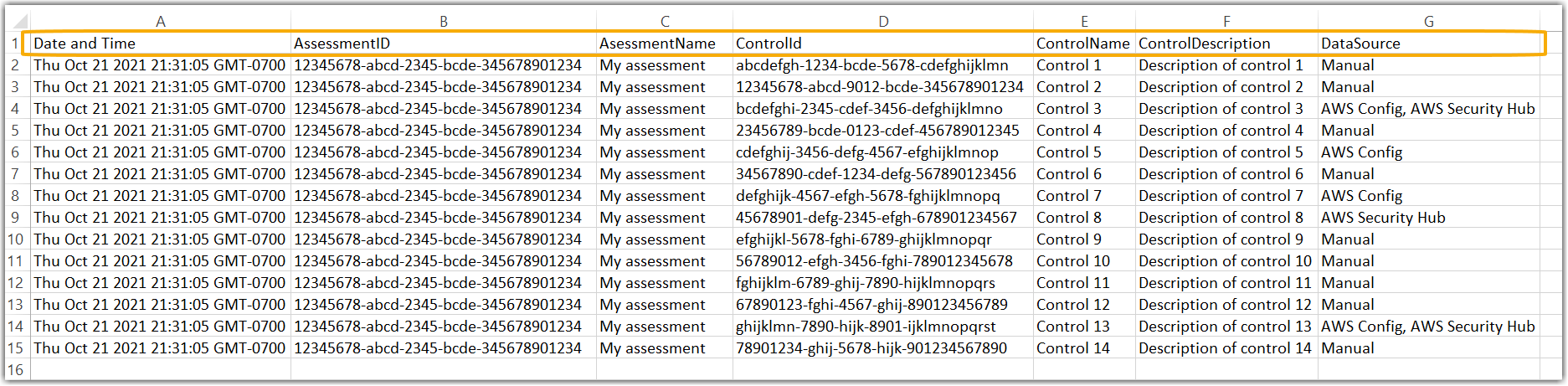This screenshot has width=1568, height=386.
Task: Select ControlId cell starting with 'abcdefgh-1234'
Action: pos(871,65)
